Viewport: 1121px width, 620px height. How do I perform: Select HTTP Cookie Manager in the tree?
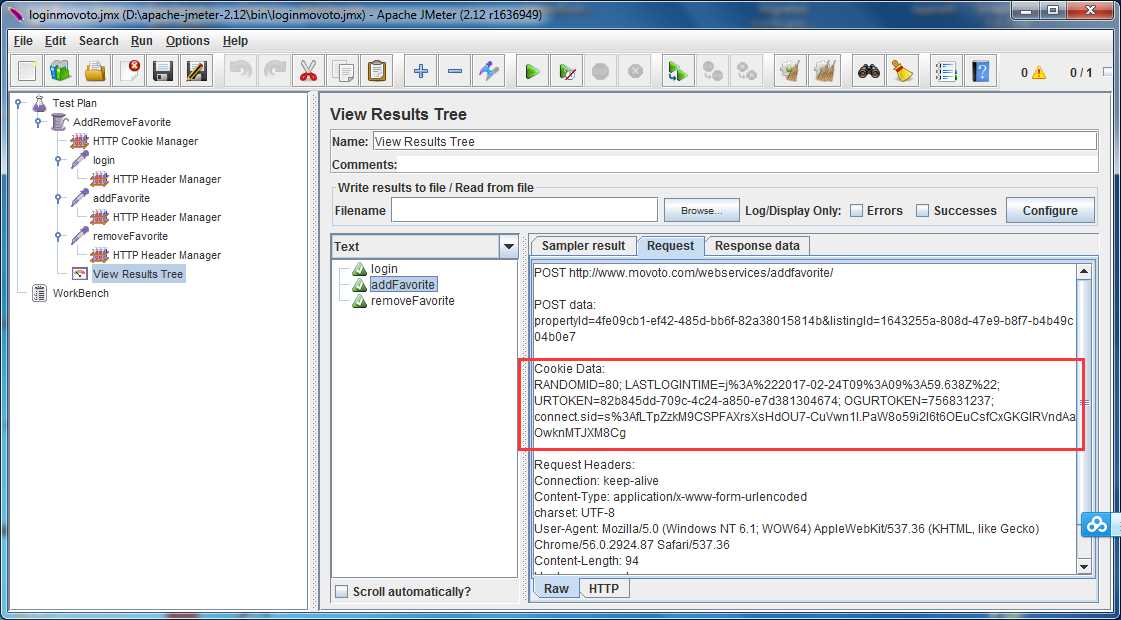click(145, 142)
